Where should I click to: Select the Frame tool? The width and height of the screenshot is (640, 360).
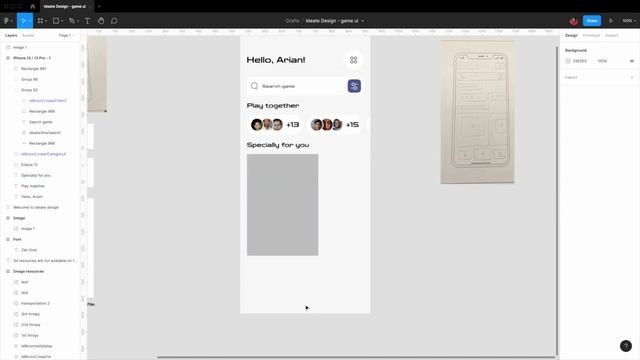click(40, 20)
